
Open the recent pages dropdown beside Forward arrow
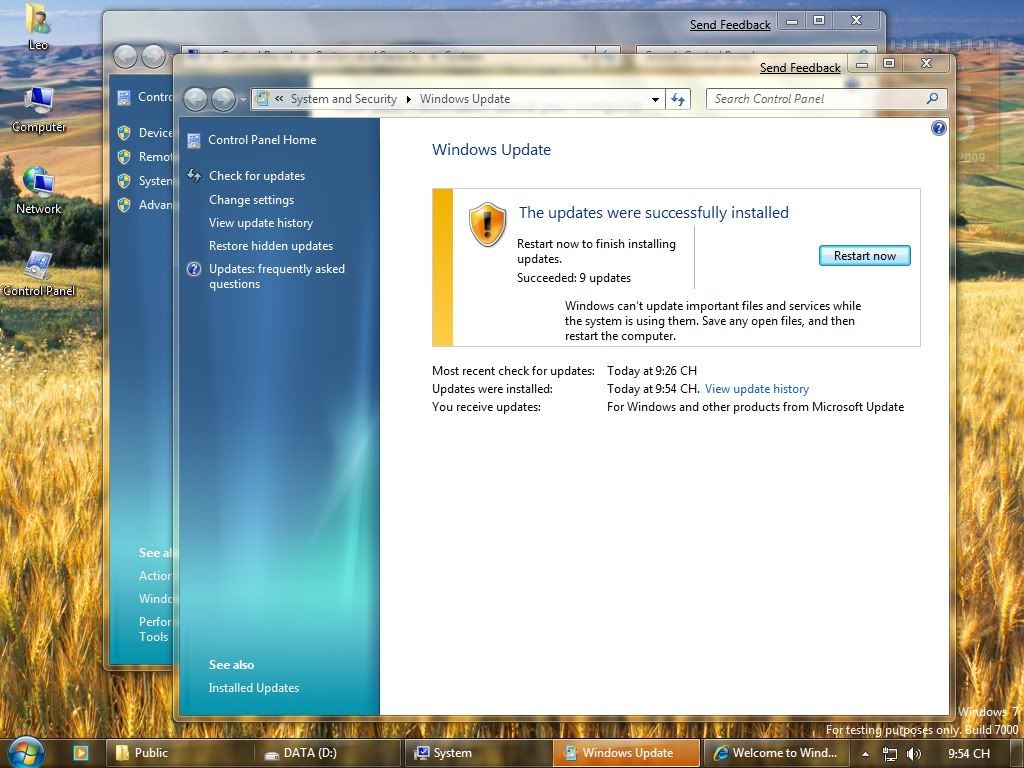coord(243,100)
